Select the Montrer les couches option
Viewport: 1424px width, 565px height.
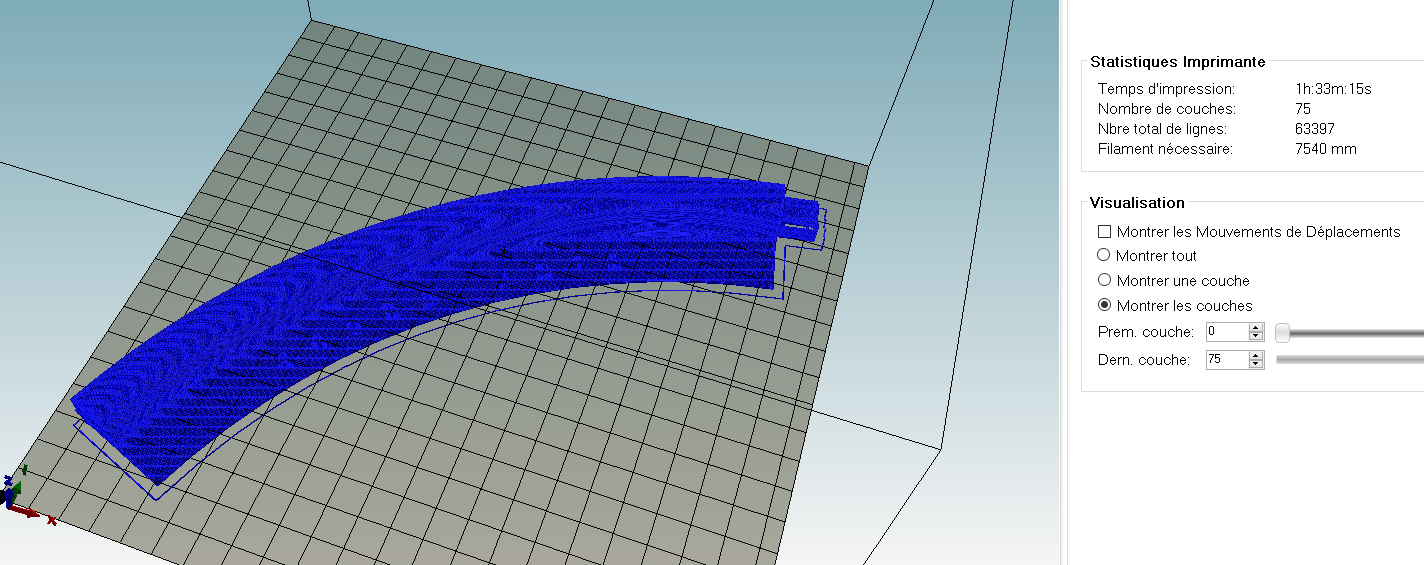[1104, 305]
